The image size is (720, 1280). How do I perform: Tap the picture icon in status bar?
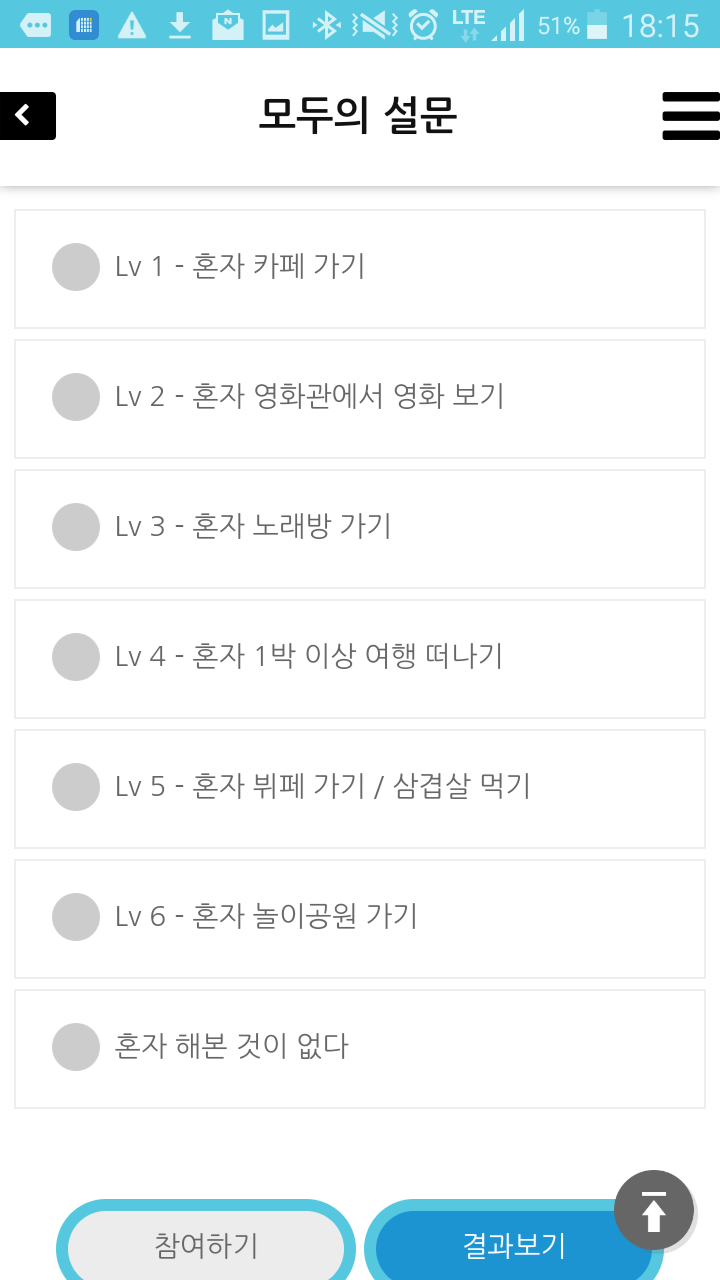click(276, 25)
